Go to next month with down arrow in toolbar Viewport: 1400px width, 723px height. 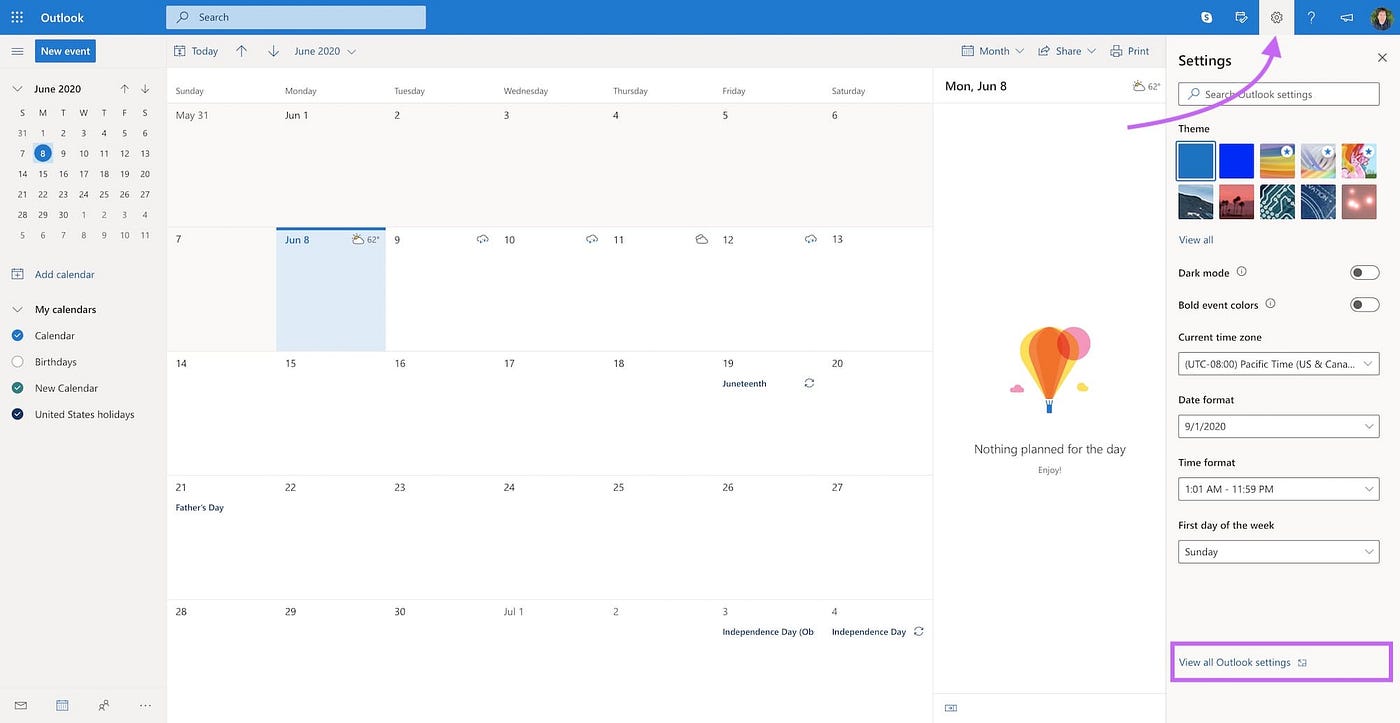click(273, 51)
